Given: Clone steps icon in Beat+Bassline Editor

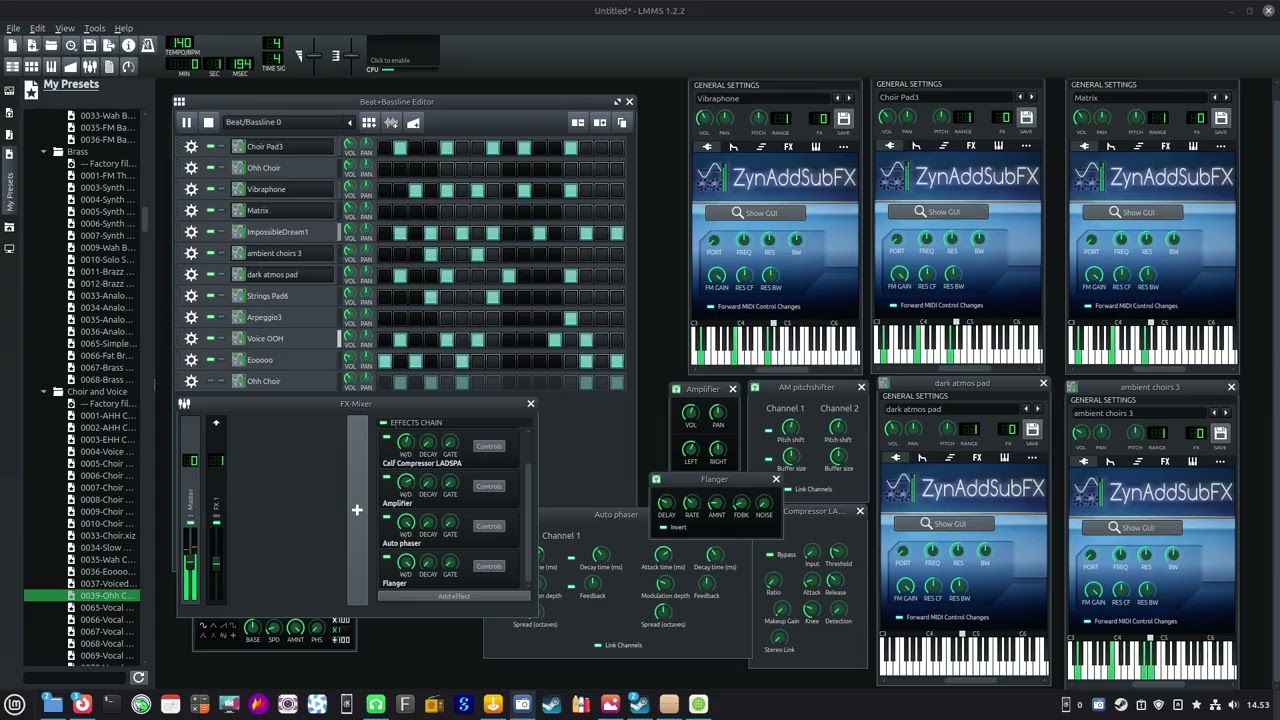Looking at the screenshot, I should tap(622, 122).
